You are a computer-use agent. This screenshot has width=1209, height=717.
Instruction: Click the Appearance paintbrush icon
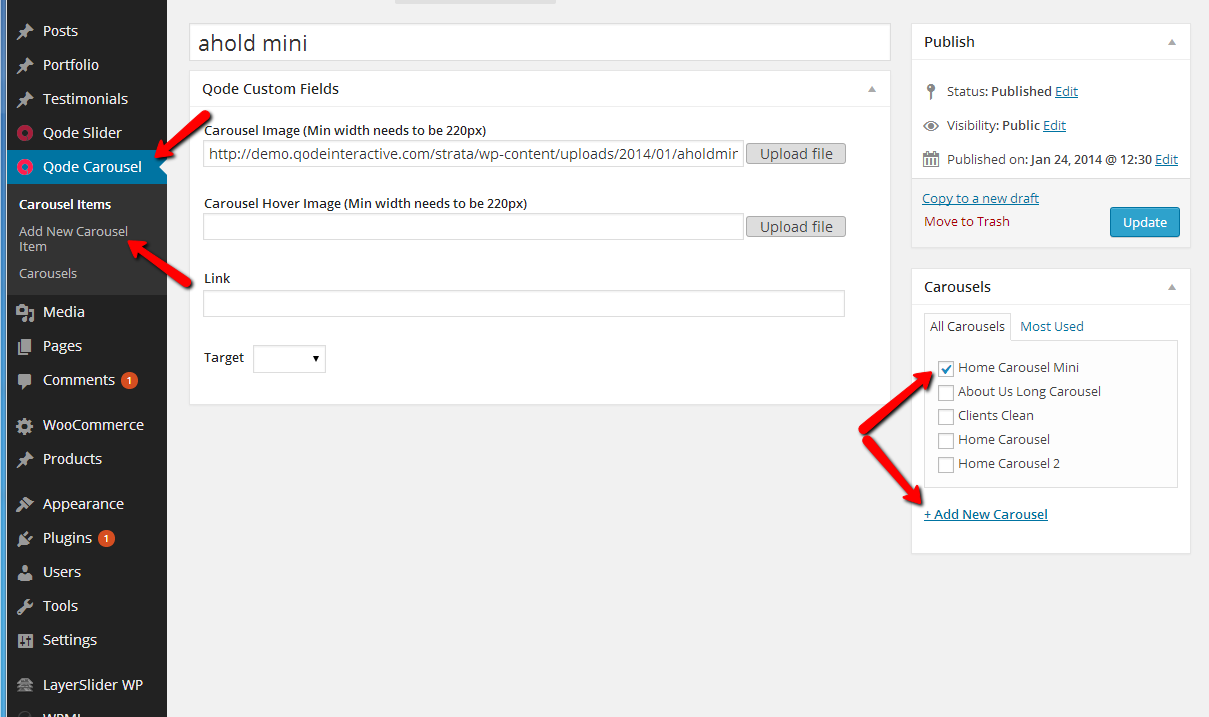tap(26, 504)
